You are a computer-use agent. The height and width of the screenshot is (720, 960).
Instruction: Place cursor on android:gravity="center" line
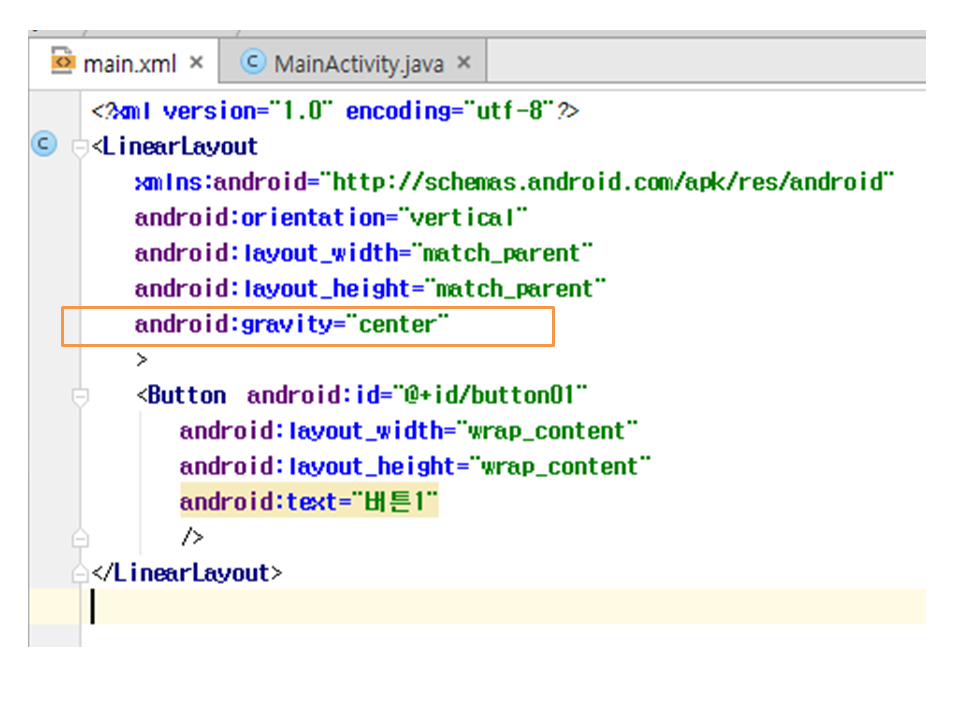point(292,325)
